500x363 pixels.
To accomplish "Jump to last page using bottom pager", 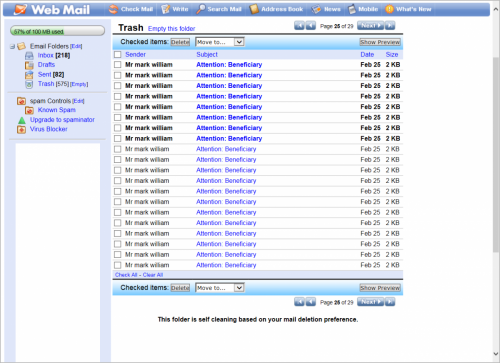I will [x=390, y=302].
